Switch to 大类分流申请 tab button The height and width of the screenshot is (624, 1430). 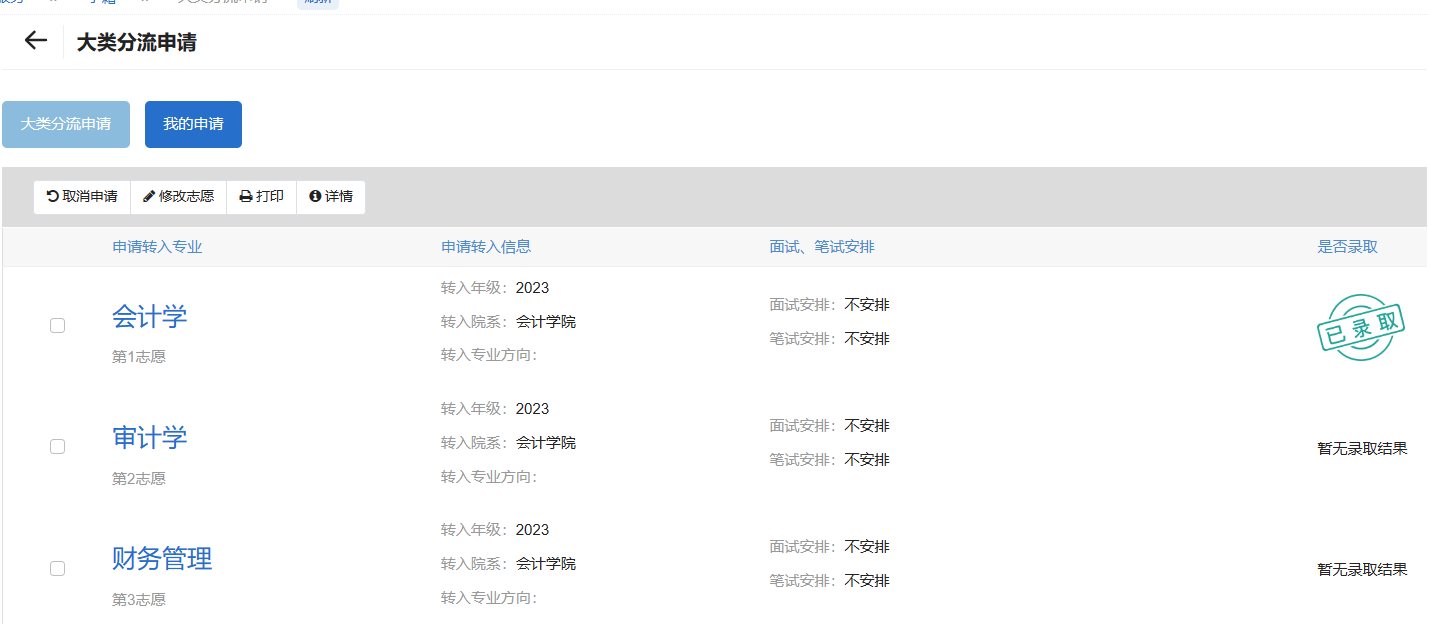coord(66,124)
